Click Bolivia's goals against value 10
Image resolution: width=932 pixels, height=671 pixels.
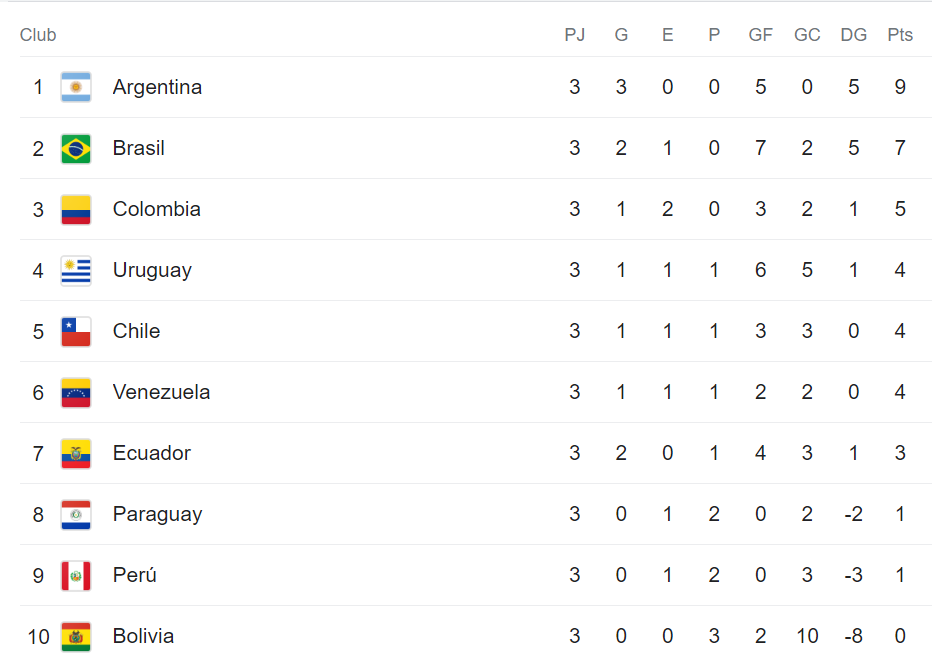pyautogui.click(x=807, y=636)
